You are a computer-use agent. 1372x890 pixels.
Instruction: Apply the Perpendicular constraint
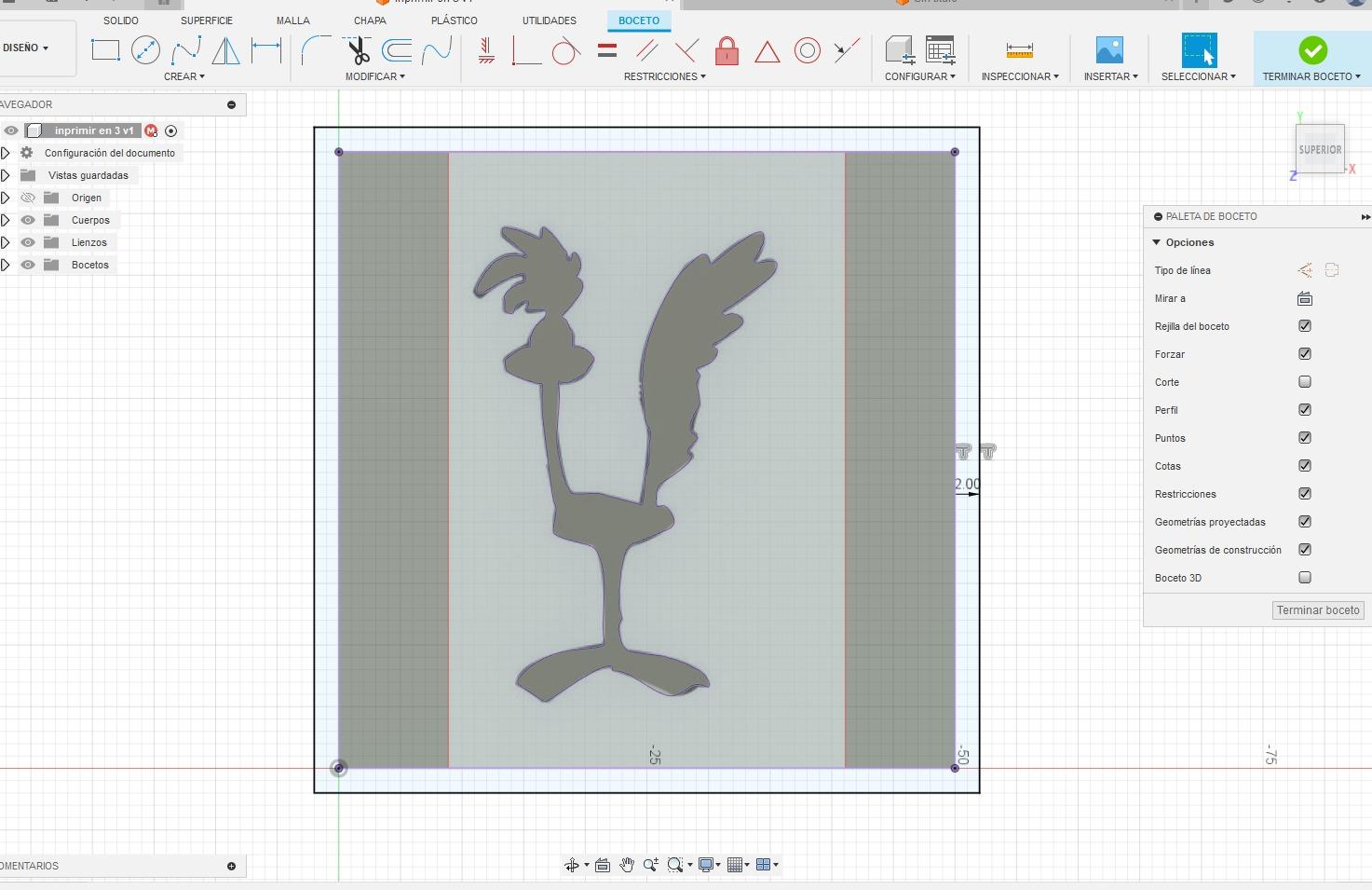(686, 50)
